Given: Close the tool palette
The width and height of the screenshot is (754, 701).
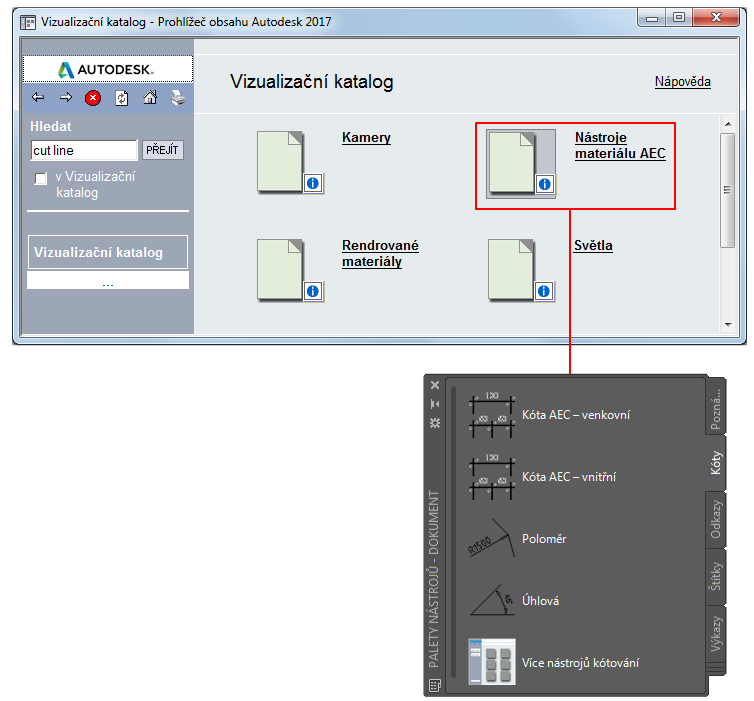Looking at the screenshot, I should (x=435, y=385).
